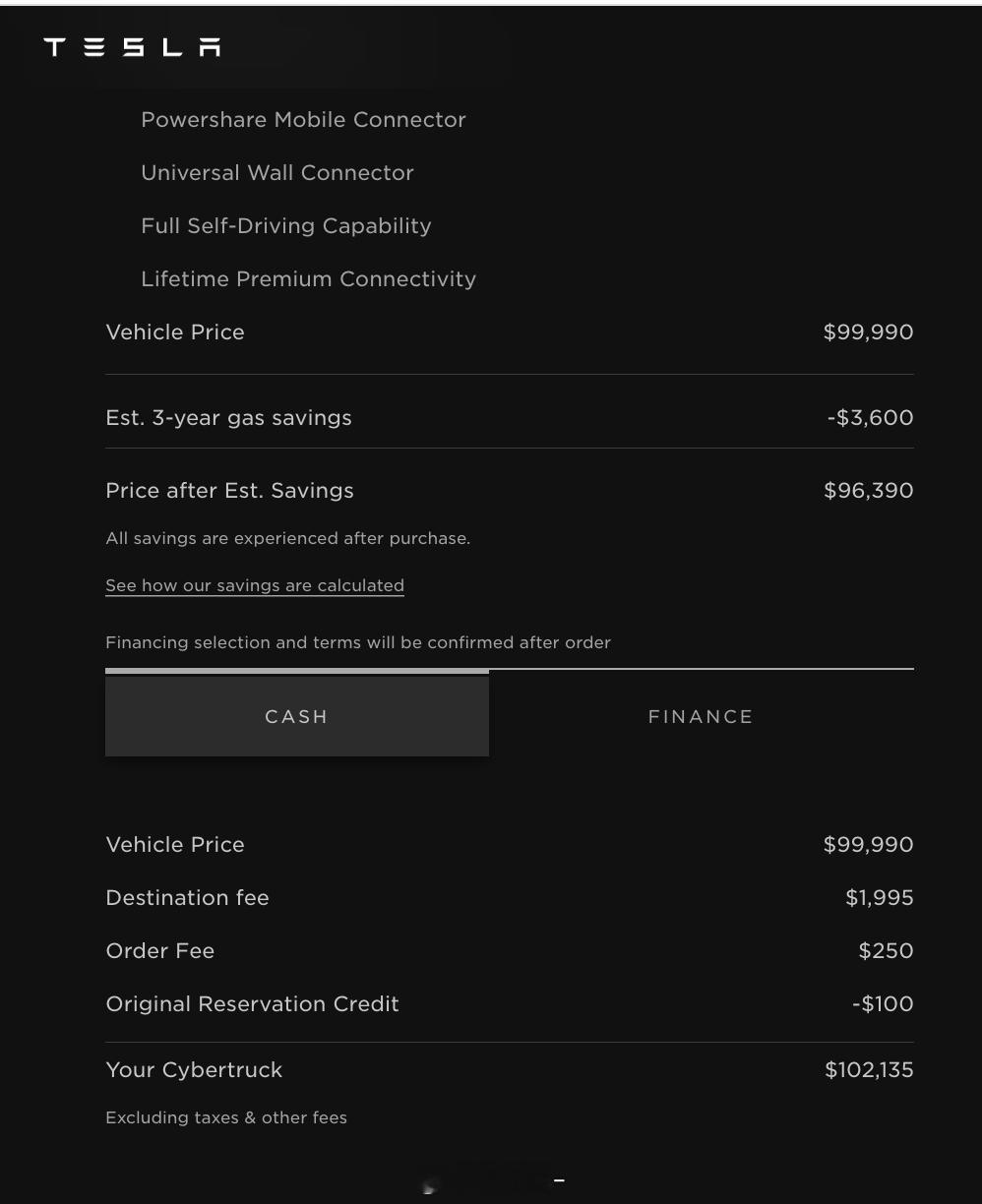This screenshot has height=1204, width=982.
Task: Click the Powershare Mobile Connector item
Action: [x=303, y=120]
